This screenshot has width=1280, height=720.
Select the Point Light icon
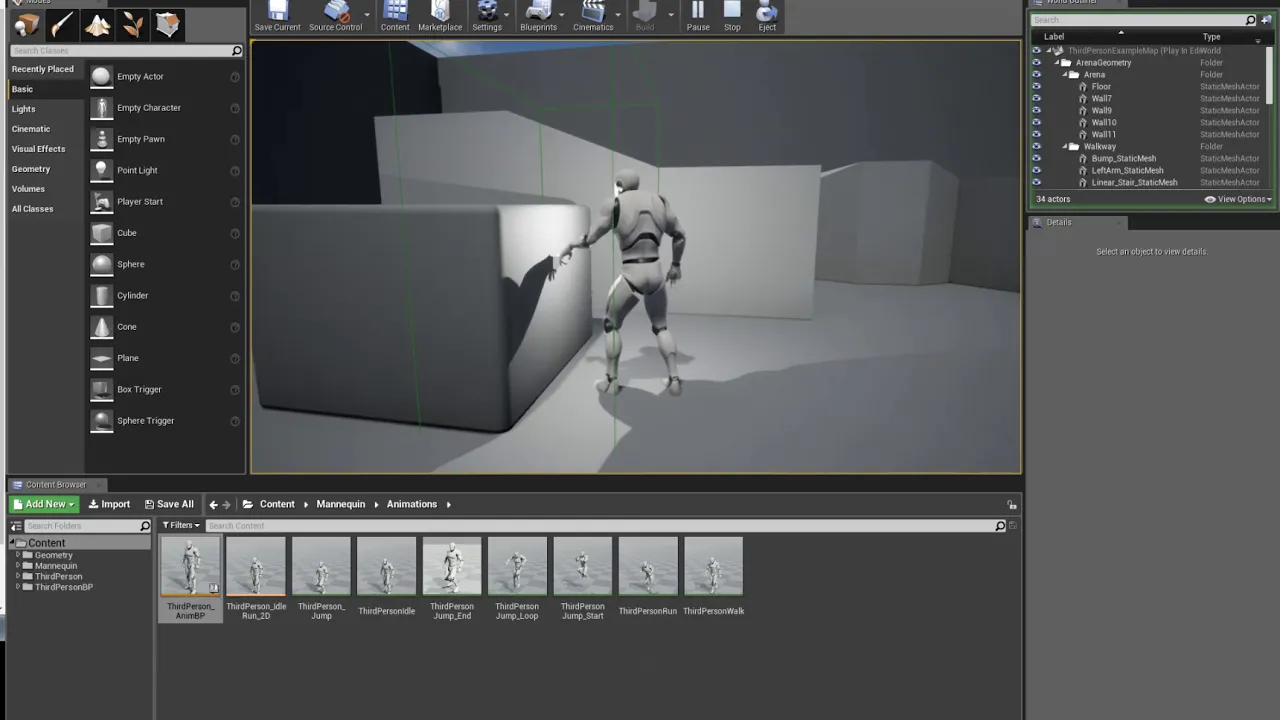101,171
